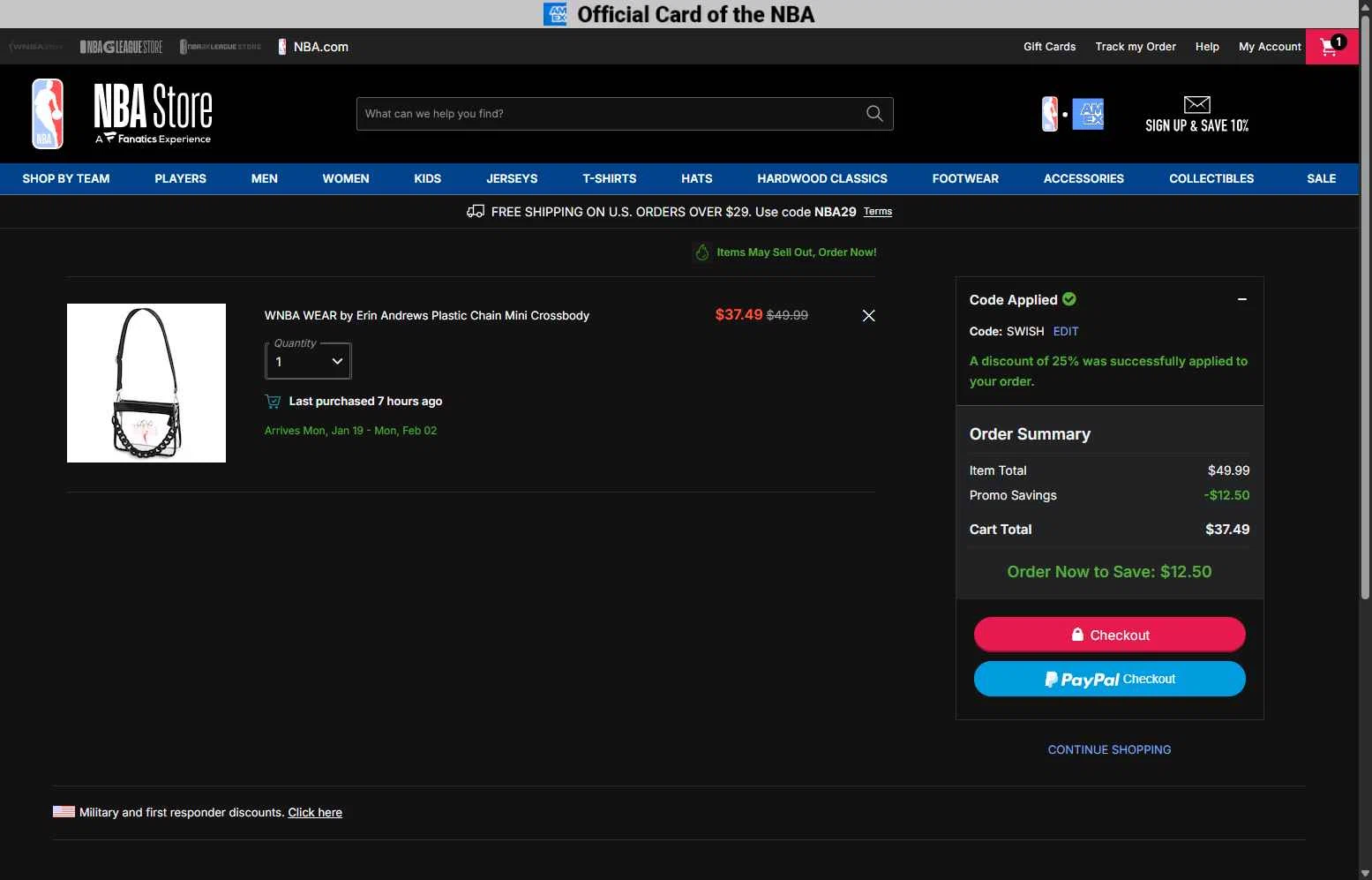1372x880 pixels.
Task: Click the 25% discount success message
Action: (x=1109, y=372)
